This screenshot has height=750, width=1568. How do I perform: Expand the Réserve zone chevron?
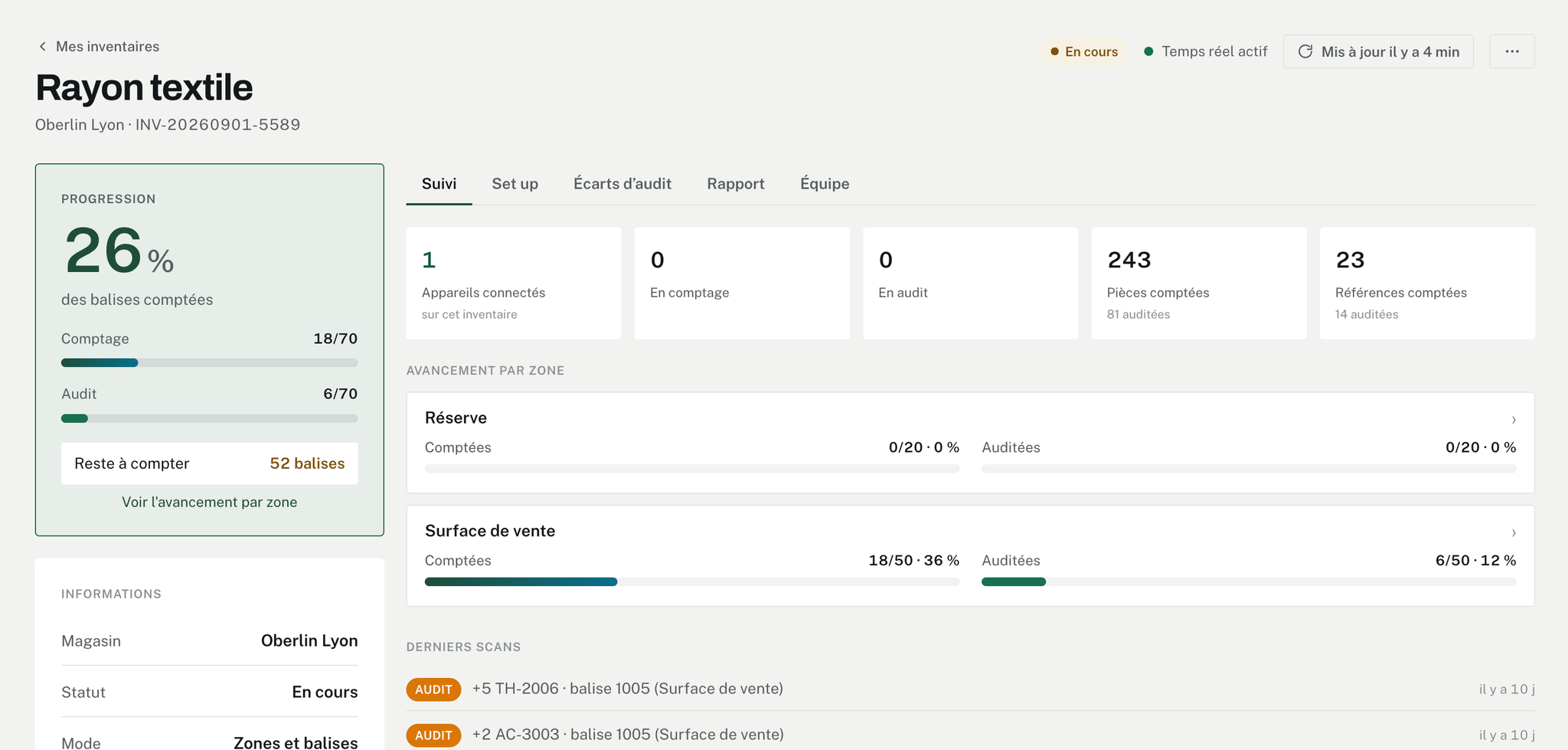pyautogui.click(x=1514, y=420)
